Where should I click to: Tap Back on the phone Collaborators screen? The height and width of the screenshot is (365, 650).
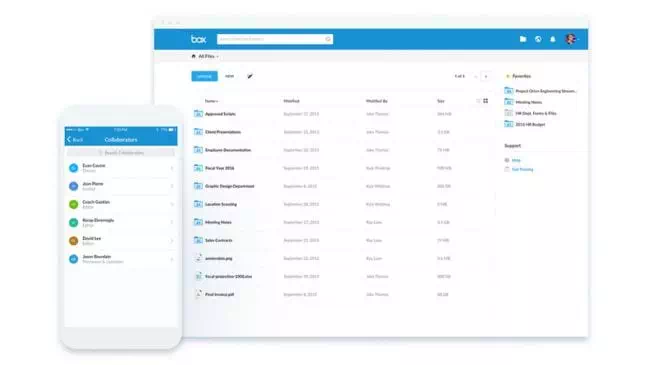(x=75, y=140)
